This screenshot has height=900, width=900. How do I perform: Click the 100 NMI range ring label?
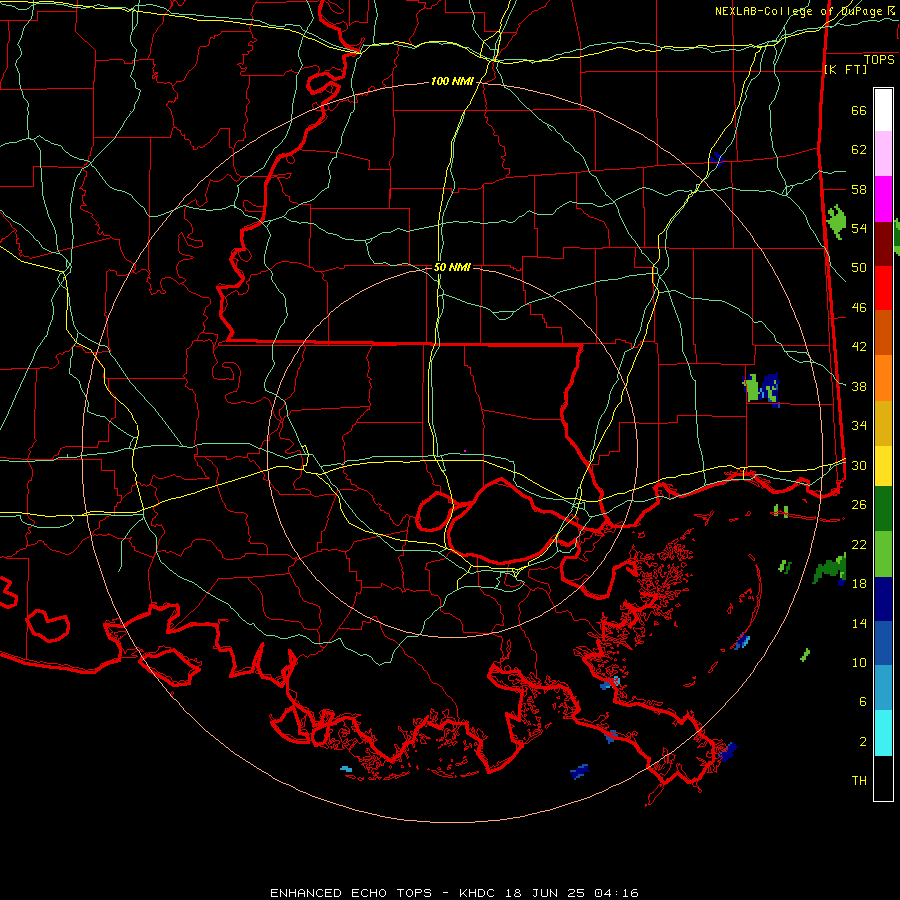(x=452, y=82)
